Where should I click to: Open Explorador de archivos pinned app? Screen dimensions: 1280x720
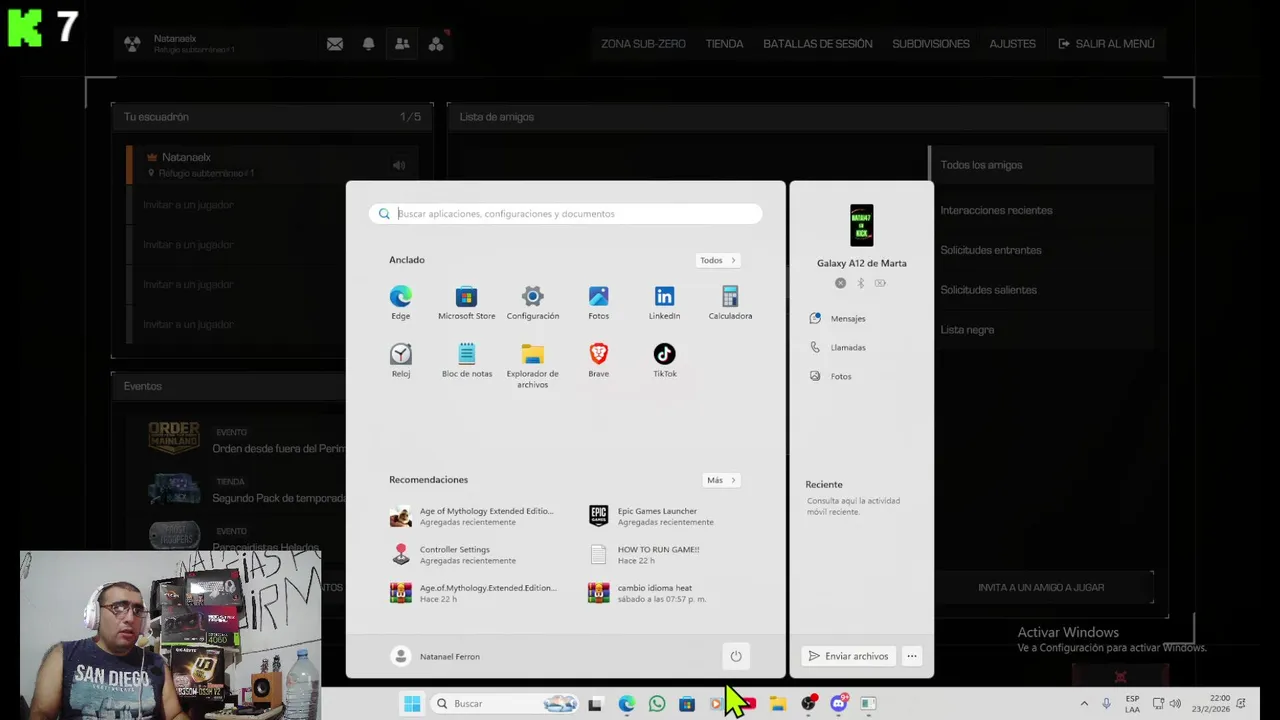[x=532, y=365]
